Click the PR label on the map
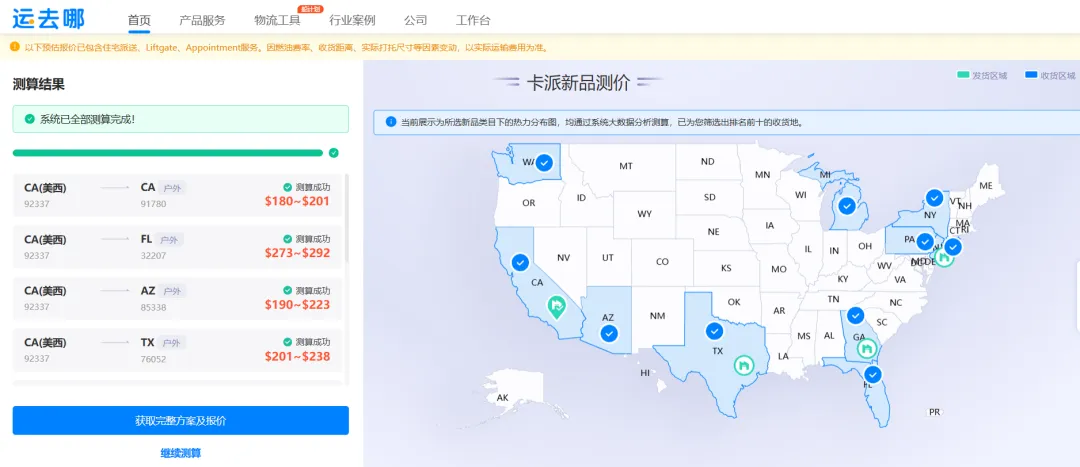This screenshot has width=1080, height=467. click(935, 412)
